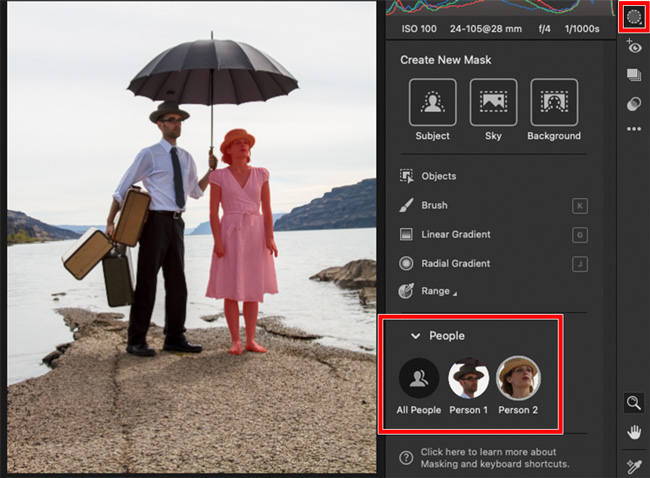Create a Select Sky mask

[x=493, y=102]
